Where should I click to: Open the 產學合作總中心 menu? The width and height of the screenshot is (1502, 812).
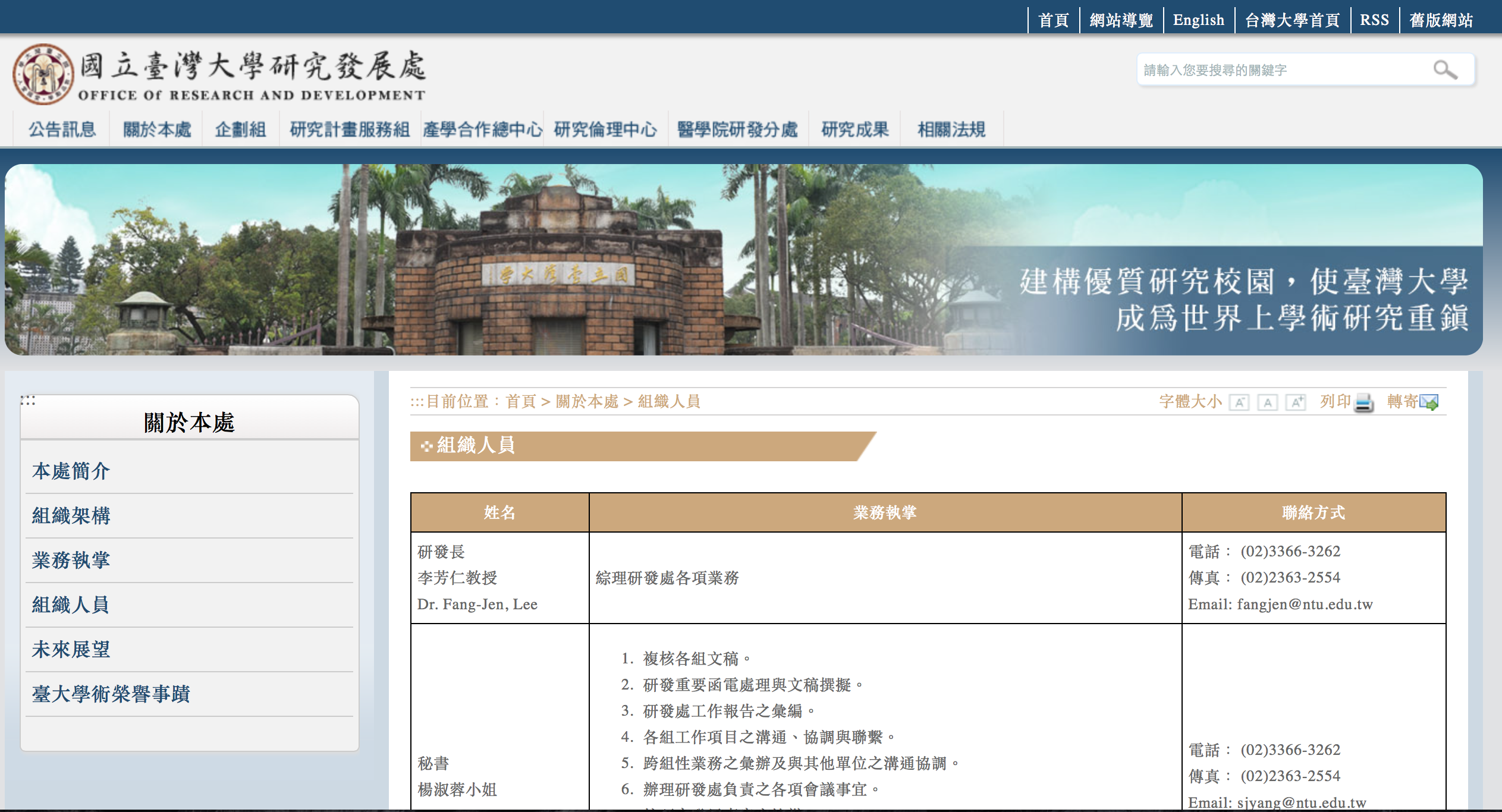482,129
